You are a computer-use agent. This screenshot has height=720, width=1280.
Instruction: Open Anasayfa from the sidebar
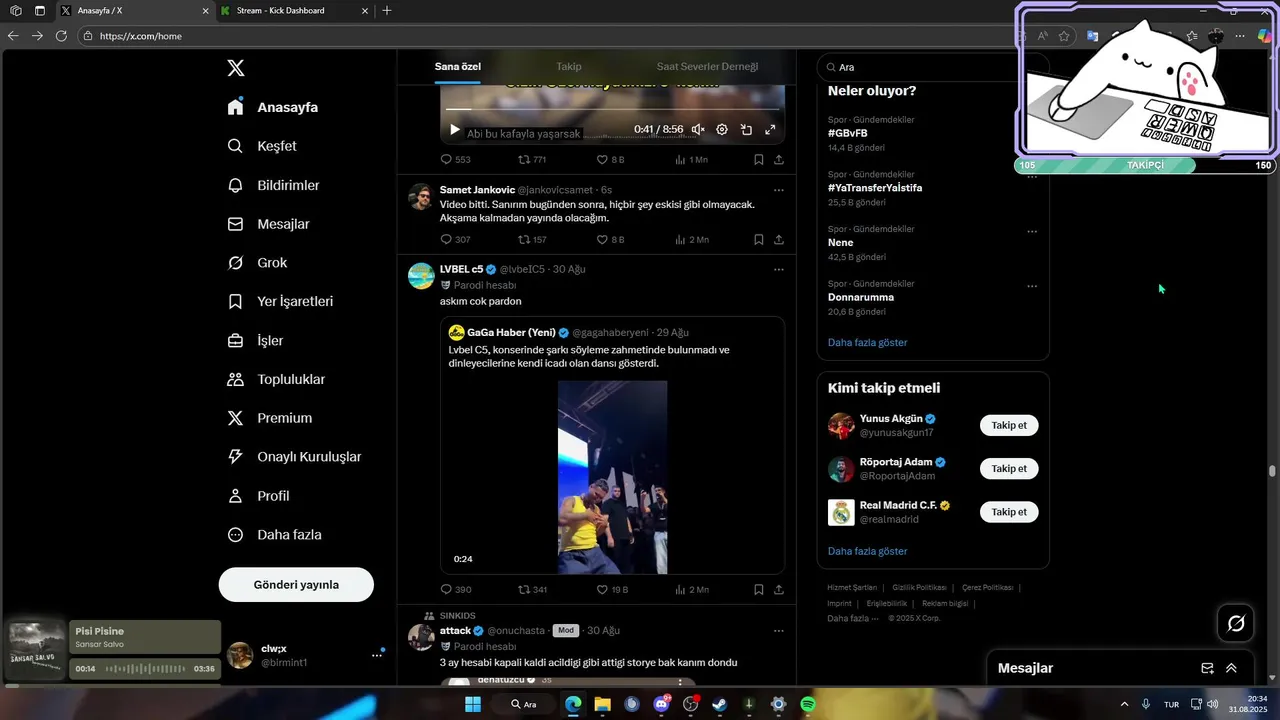point(273,107)
